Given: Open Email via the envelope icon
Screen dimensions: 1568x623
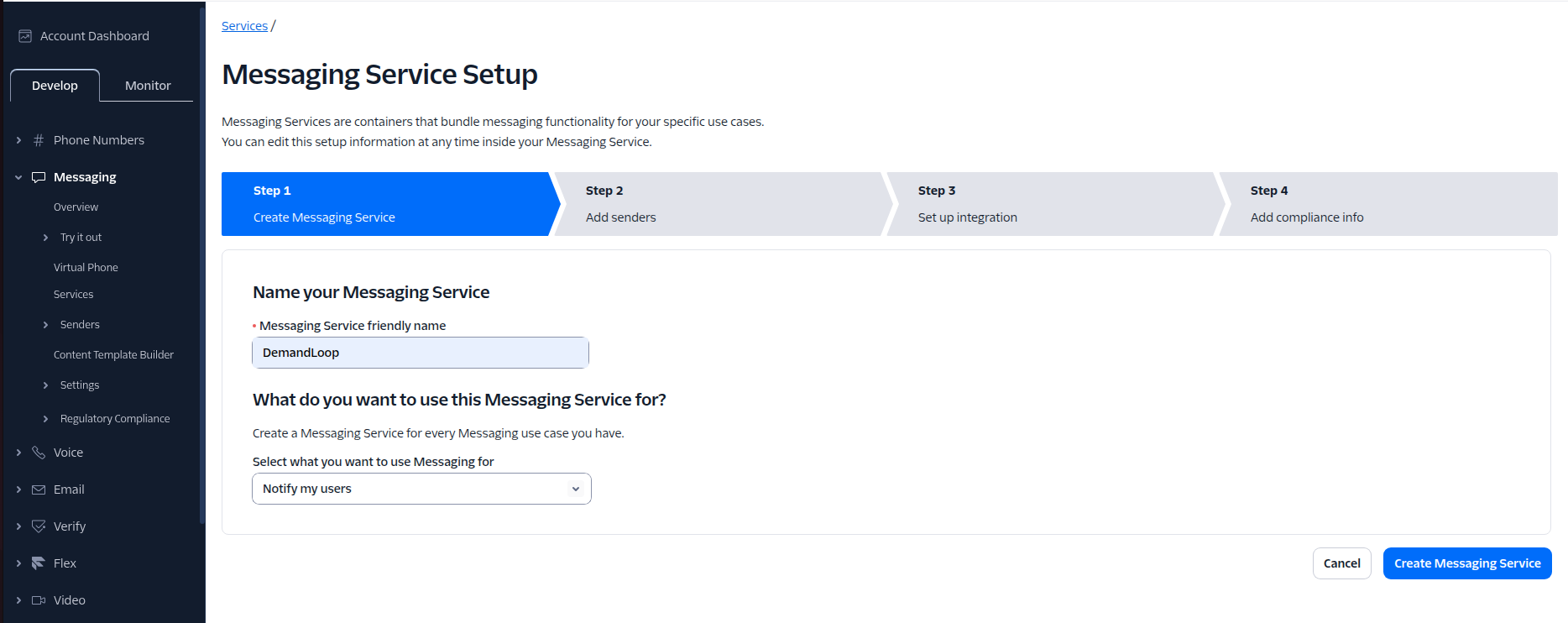Looking at the screenshot, I should [38, 489].
